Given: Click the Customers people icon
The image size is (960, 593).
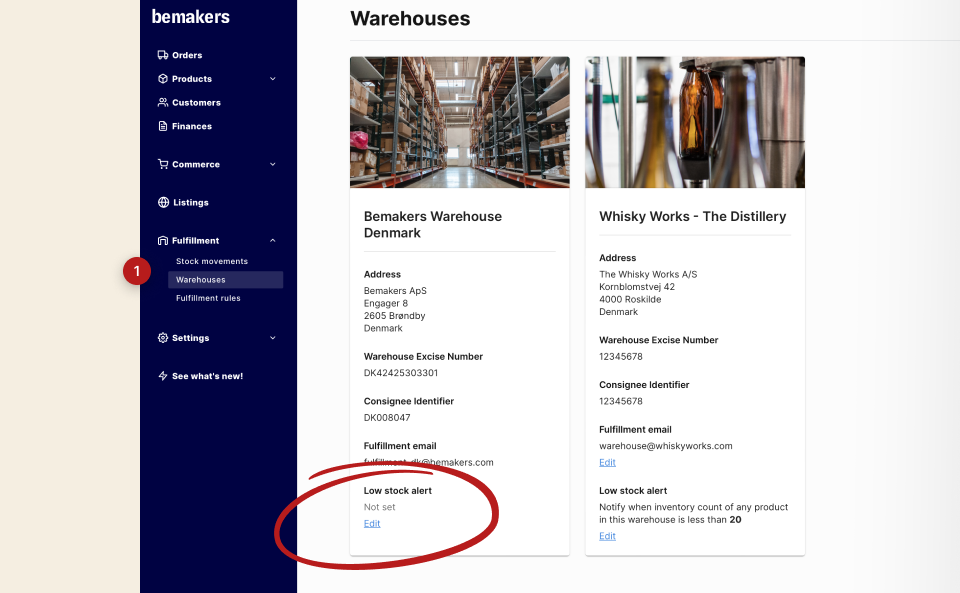Looking at the screenshot, I should click(x=163, y=102).
